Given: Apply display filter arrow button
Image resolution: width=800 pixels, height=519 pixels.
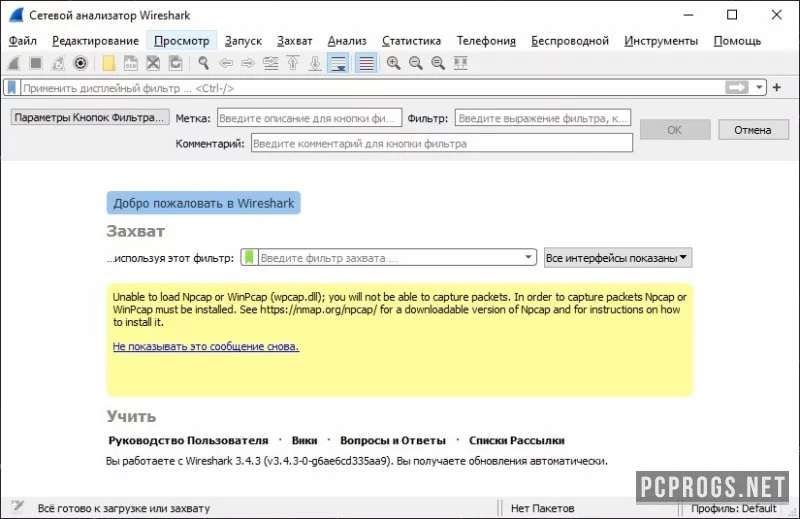Looking at the screenshot, I should point(737,88).
